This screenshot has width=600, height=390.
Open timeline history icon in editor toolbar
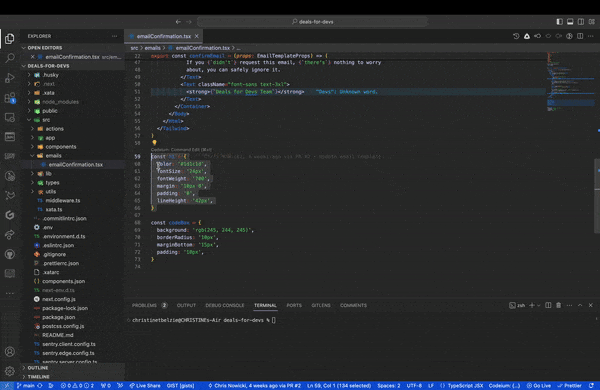click(x=516, y=36)
